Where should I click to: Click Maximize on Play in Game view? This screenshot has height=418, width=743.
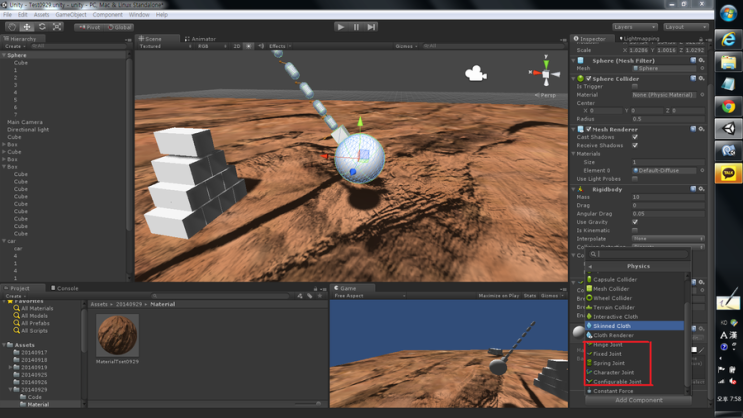[x=498, y=296]
